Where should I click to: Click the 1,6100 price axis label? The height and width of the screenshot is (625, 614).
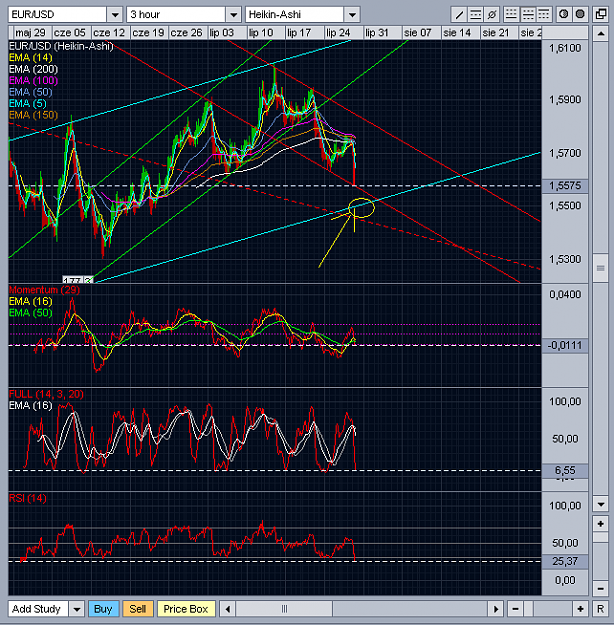(565, 49)
